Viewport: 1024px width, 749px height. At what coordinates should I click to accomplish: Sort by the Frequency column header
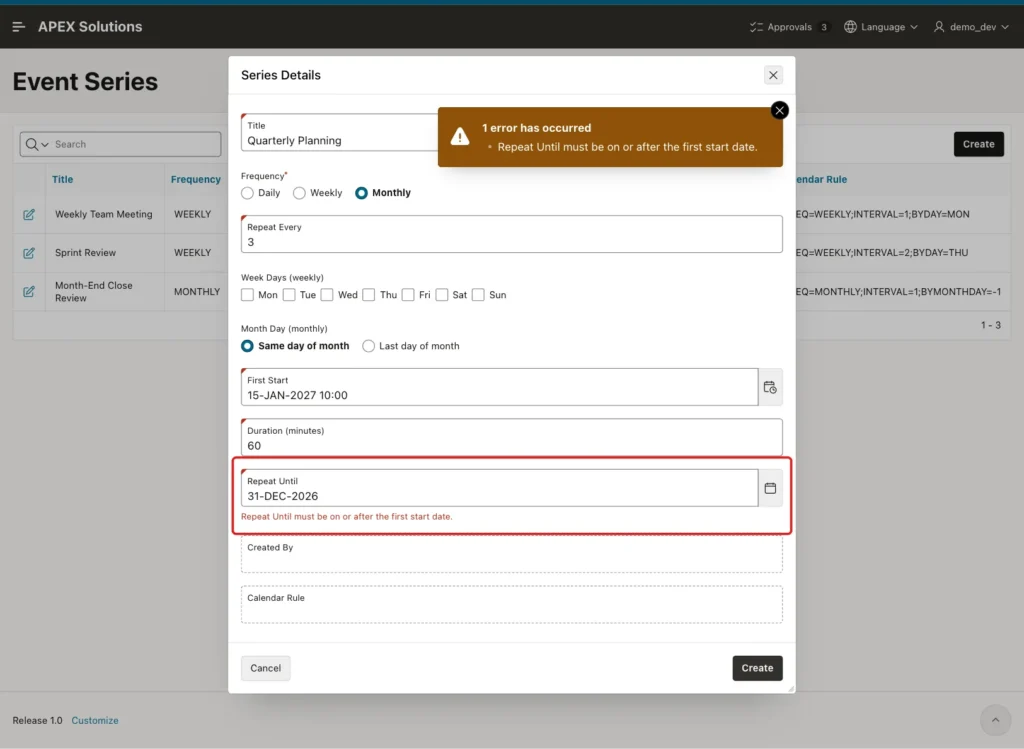(x=196, y=180)
